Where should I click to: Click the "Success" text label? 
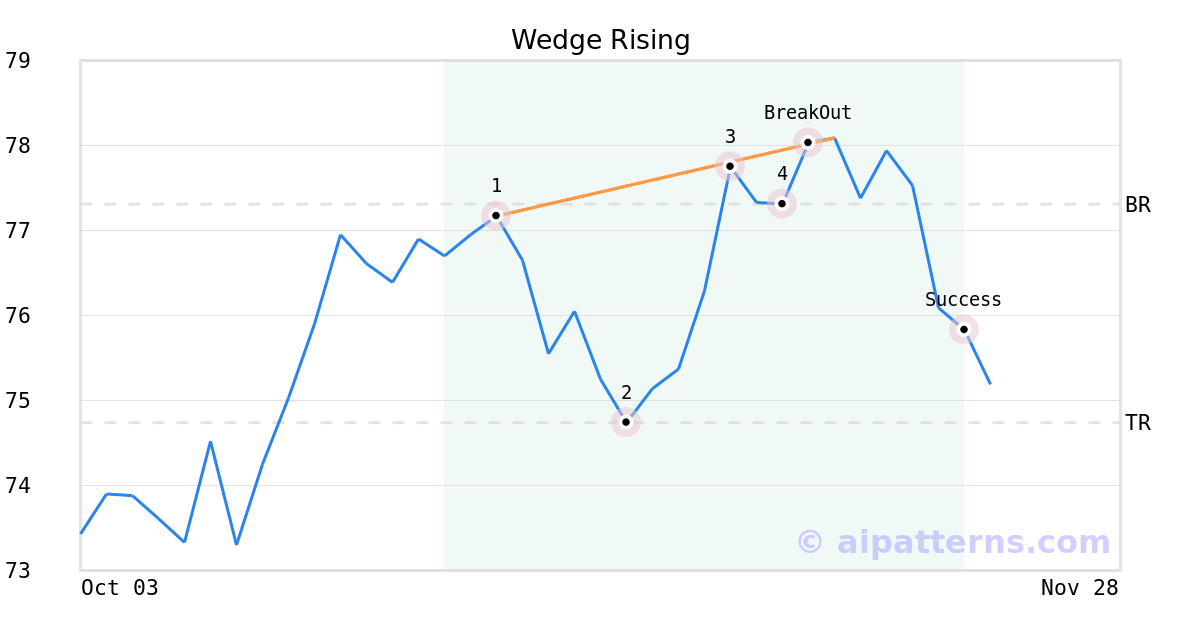tap(963, 300)
